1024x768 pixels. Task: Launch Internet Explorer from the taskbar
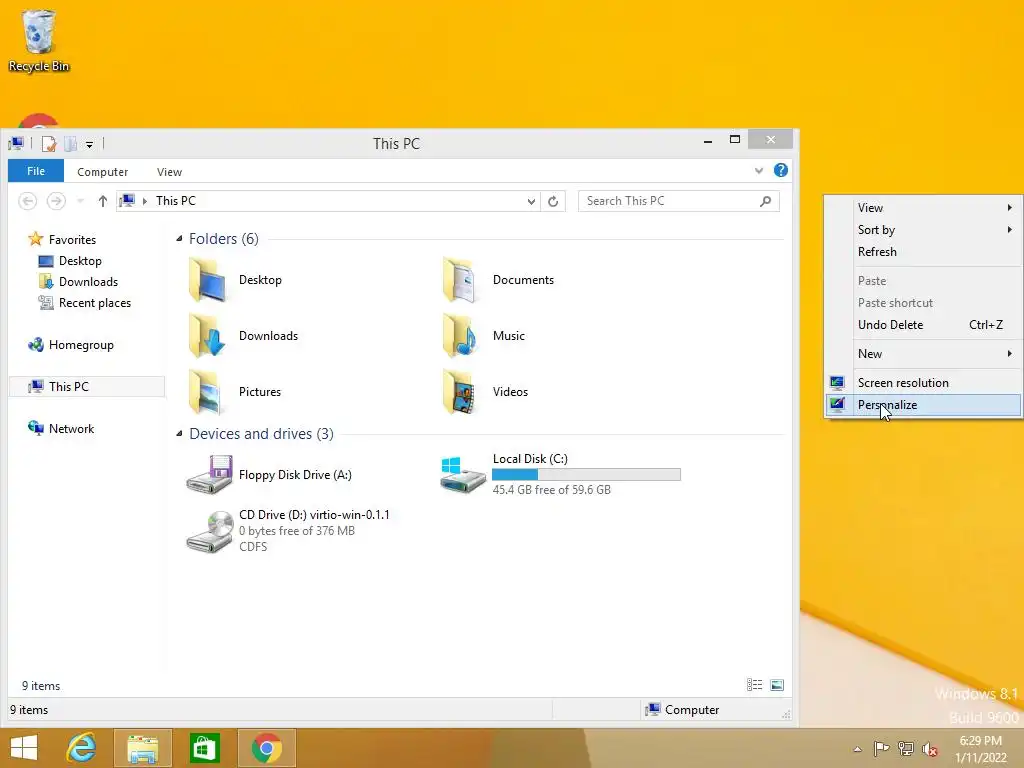(x=82, y=748)
